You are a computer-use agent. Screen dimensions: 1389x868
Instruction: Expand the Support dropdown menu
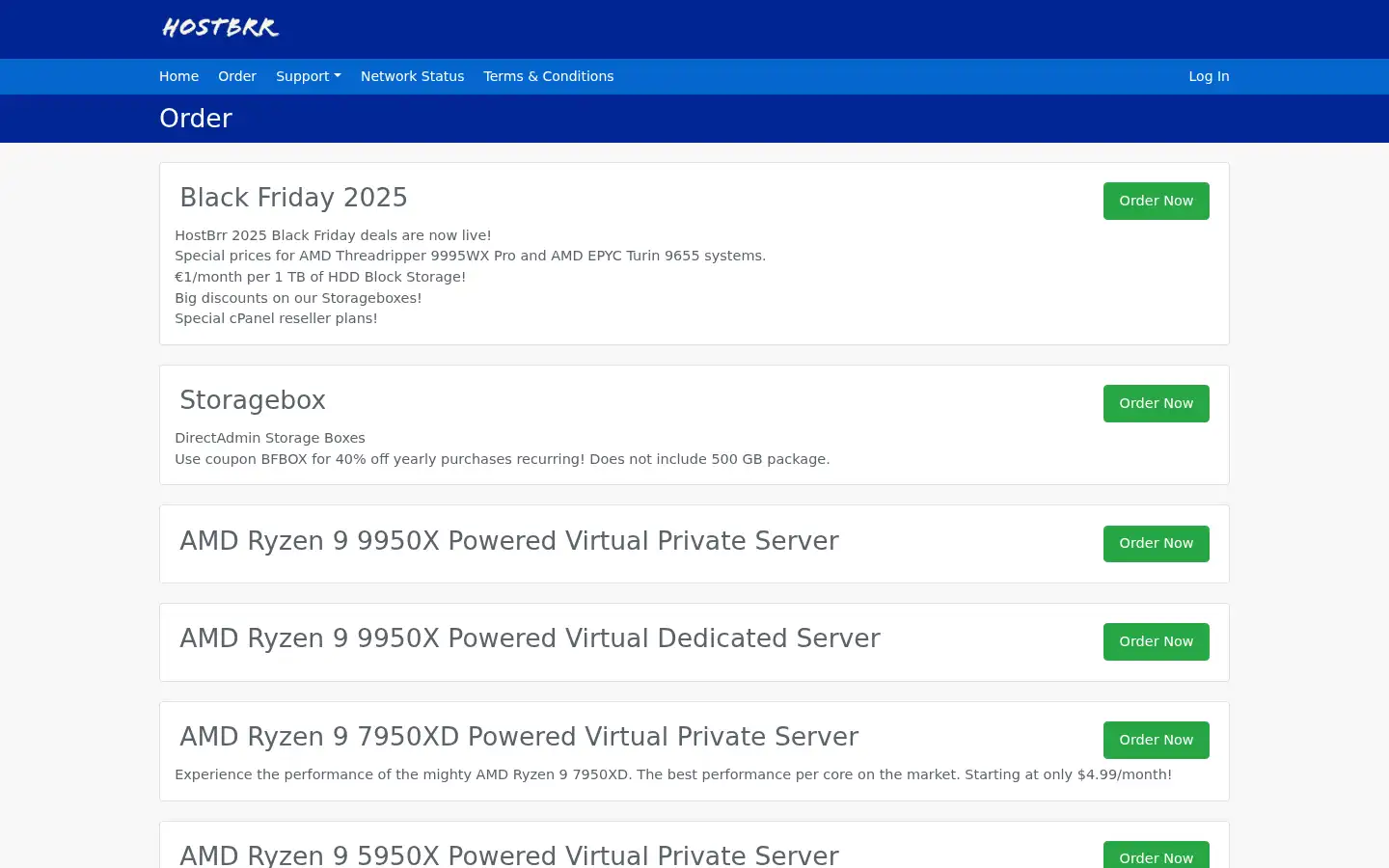pos(309,76)
